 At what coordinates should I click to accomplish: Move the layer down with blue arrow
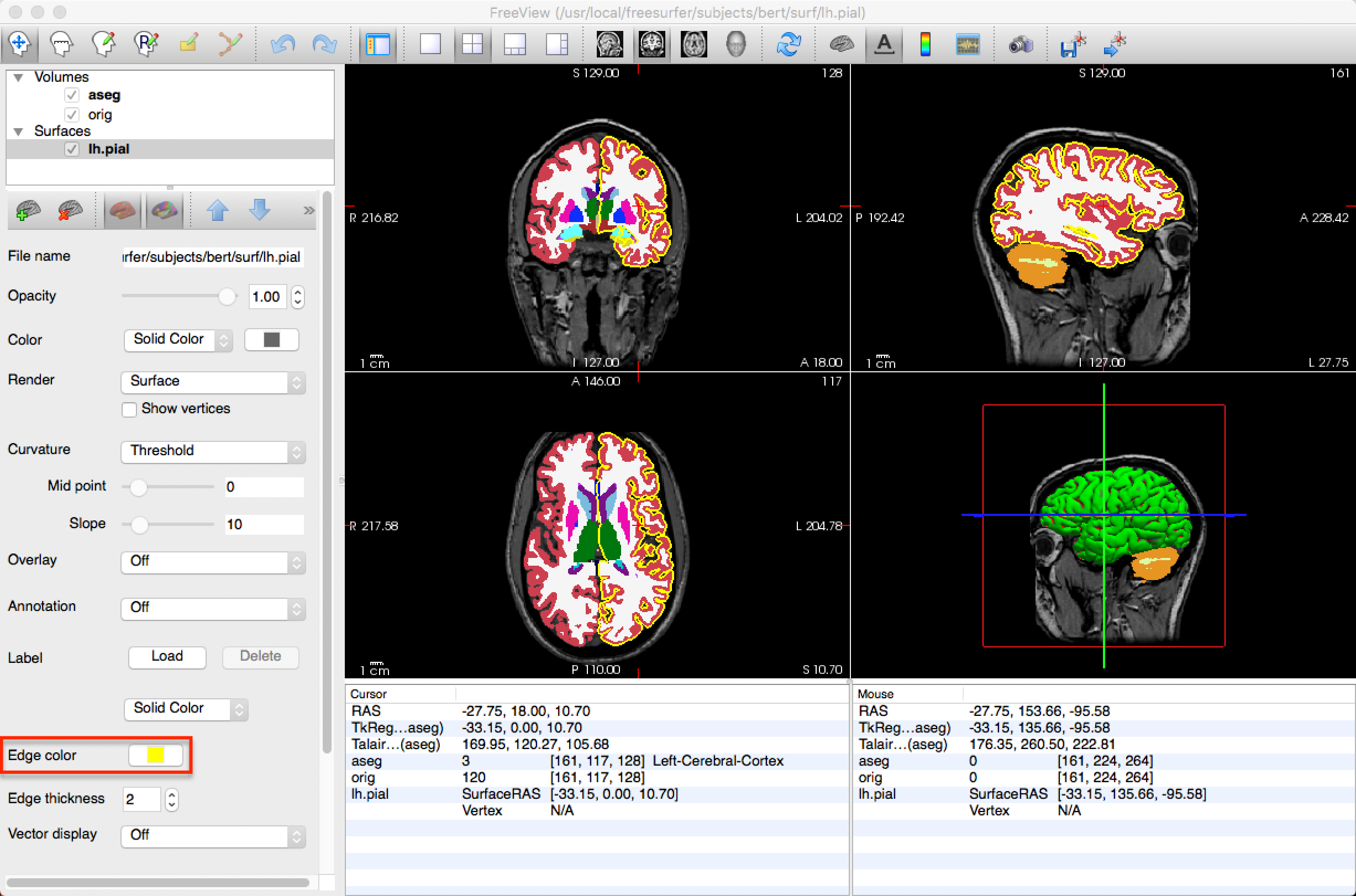259,211
